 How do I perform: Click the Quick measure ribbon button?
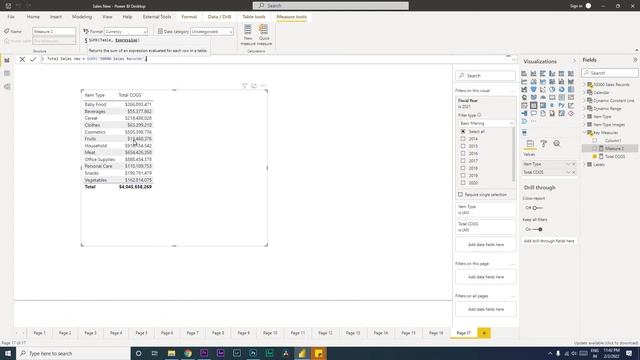click(264, 35)
